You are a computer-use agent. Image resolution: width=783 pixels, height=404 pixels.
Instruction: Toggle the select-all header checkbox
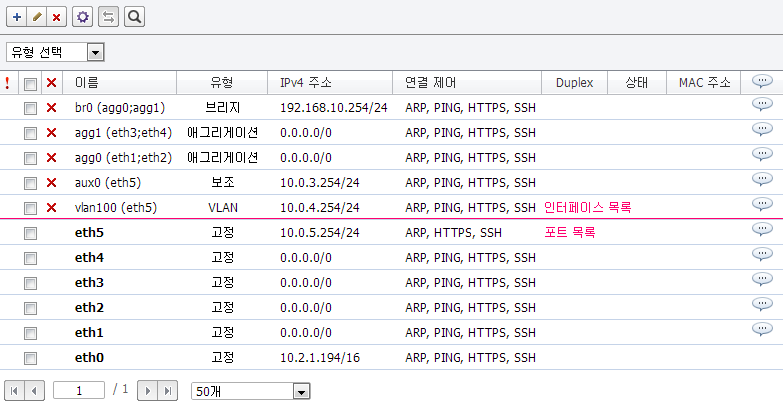(x=31, y=83)
